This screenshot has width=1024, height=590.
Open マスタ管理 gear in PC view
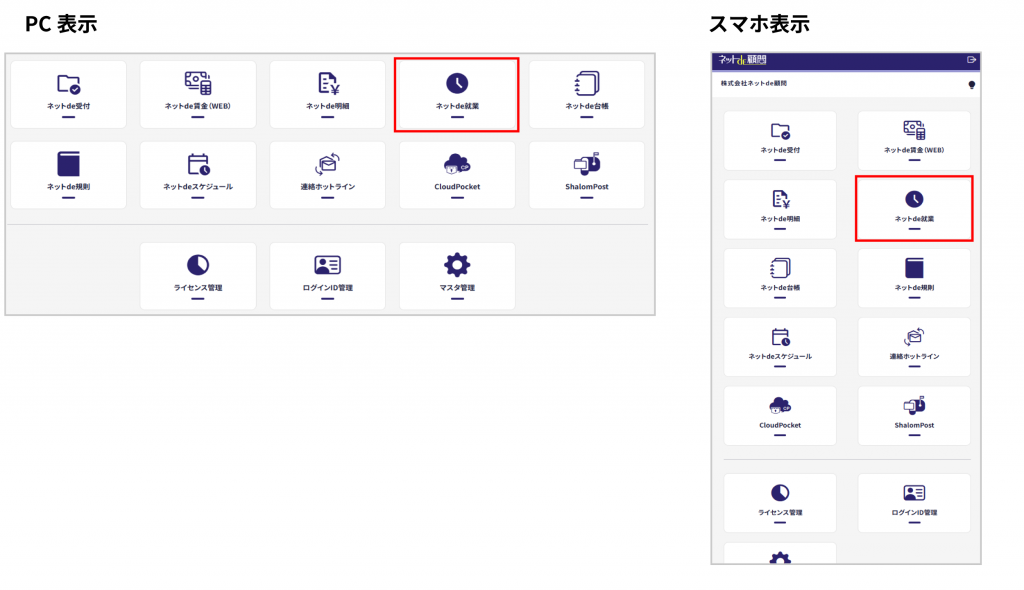click(457, 265)
